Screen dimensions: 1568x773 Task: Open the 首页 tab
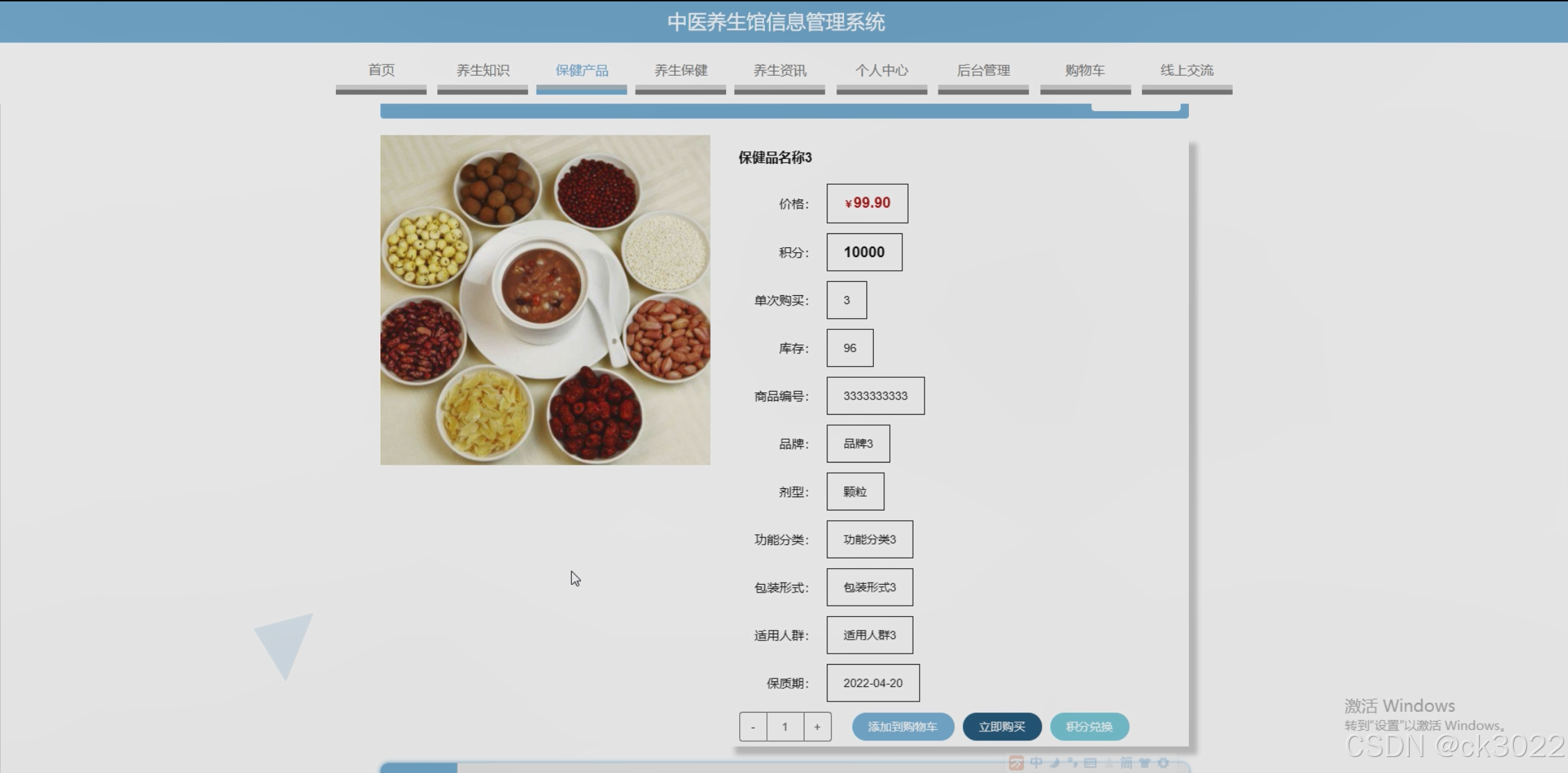[381, 70]
